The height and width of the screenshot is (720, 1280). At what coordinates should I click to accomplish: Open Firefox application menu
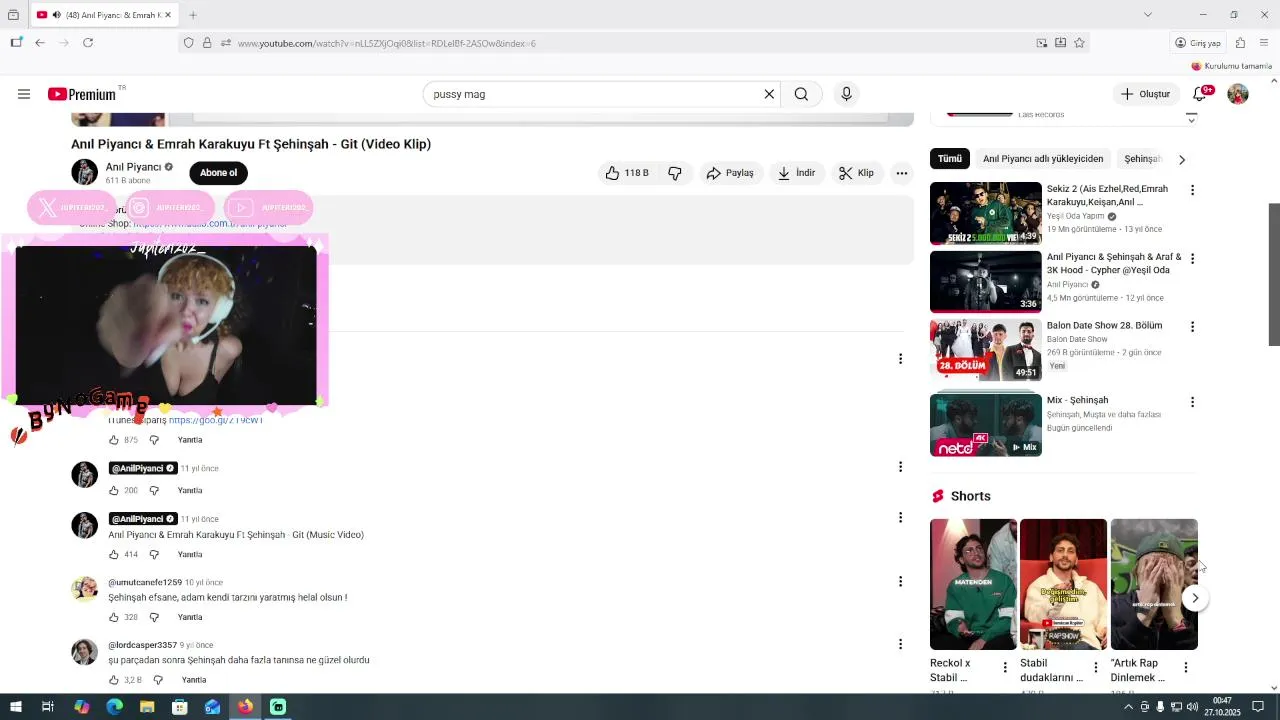(1264, 43)
